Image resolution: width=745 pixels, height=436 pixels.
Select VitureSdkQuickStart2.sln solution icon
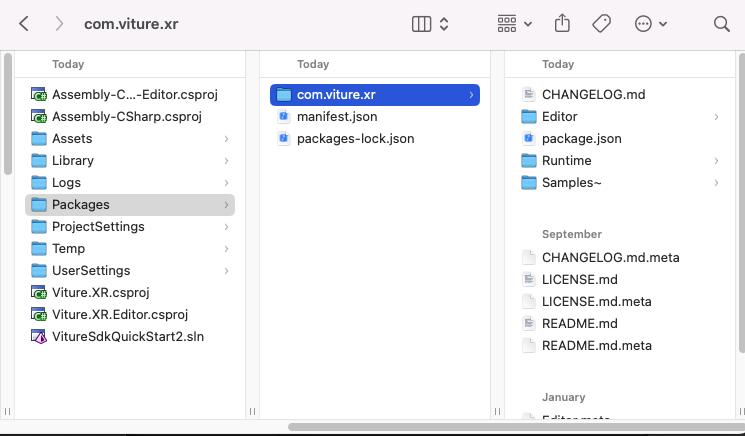click(x=39, y=336)
